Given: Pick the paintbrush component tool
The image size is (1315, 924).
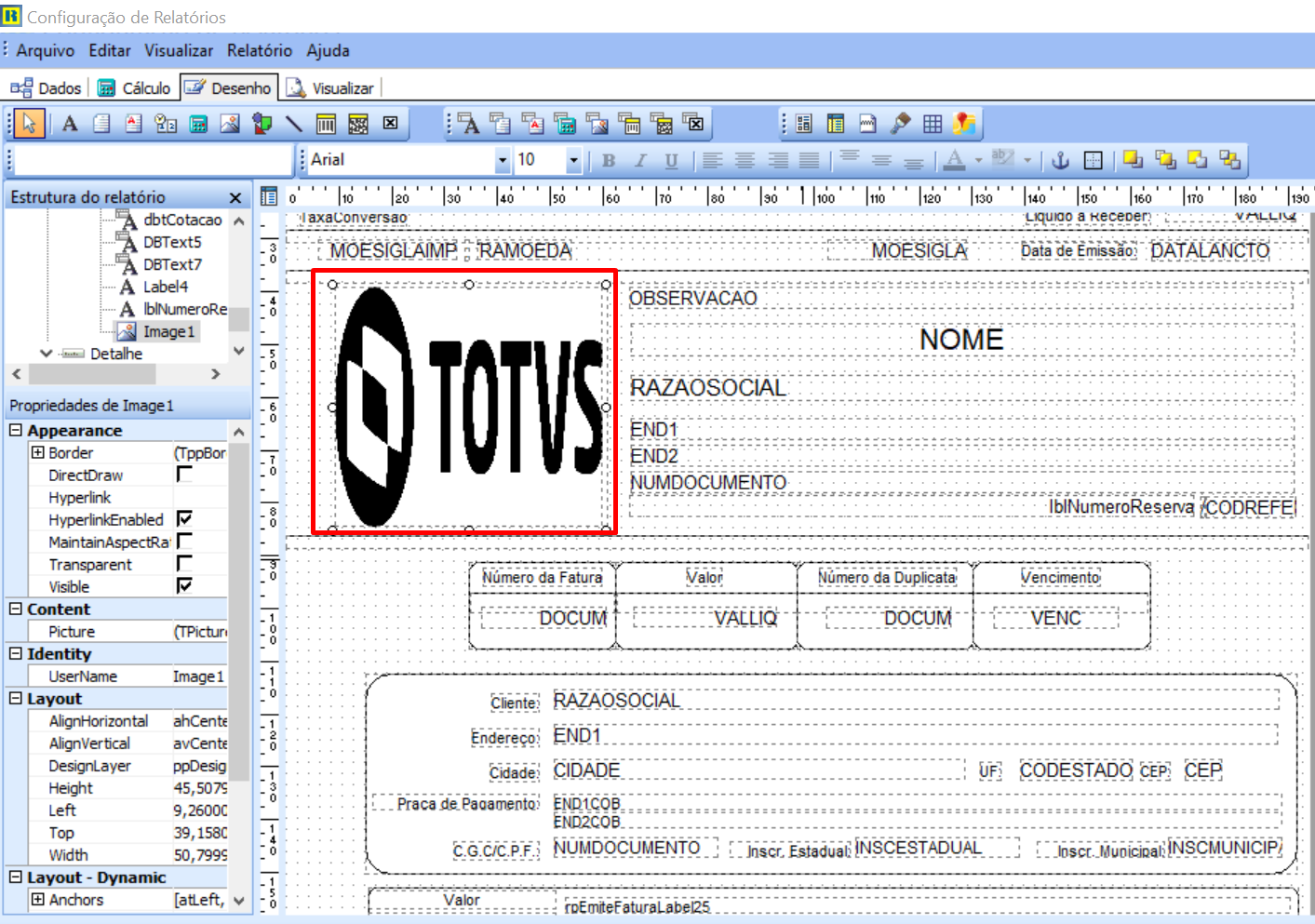Looking at the screenshot, I should point(900,123).
